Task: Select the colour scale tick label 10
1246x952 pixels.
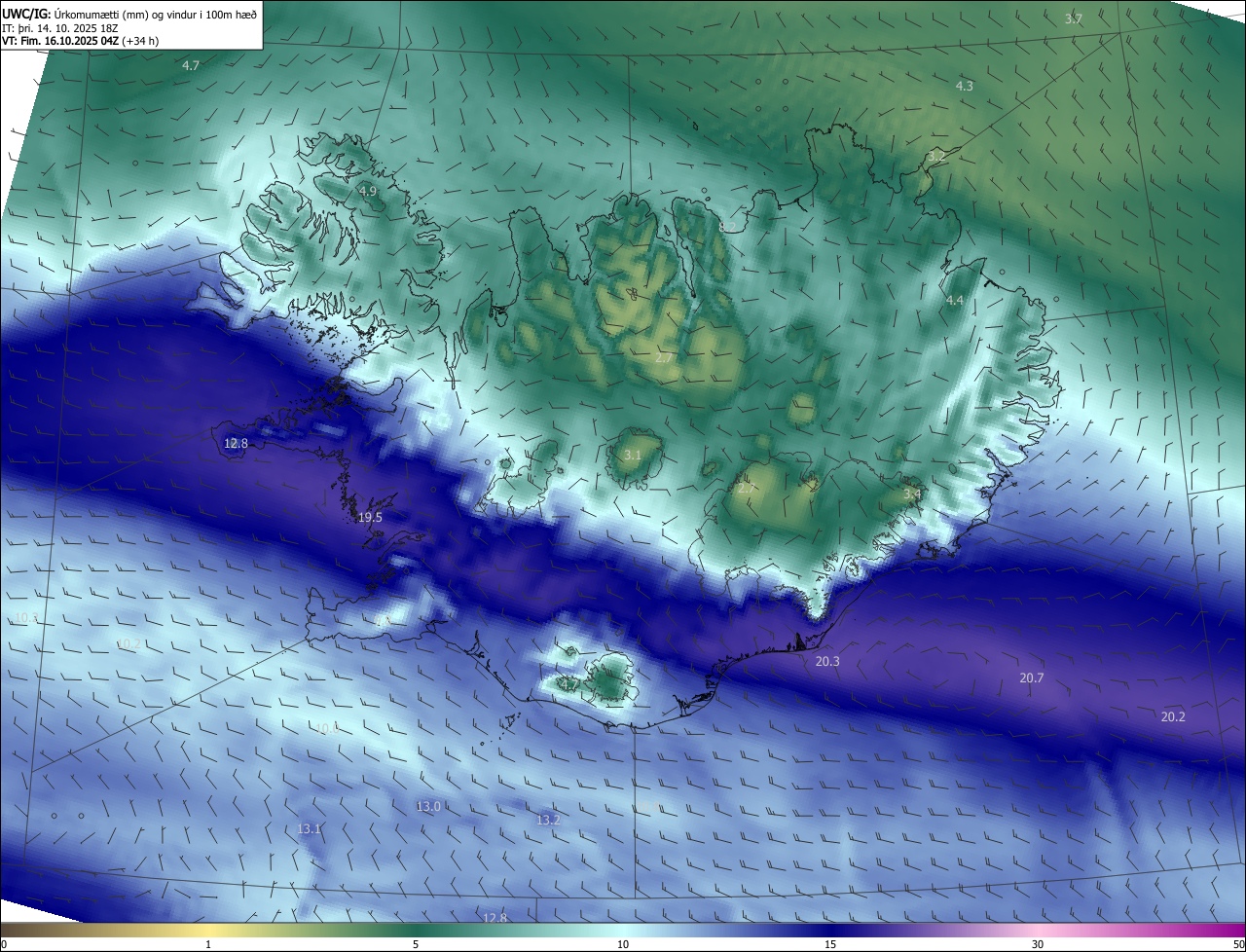Action: click(623, 944)
